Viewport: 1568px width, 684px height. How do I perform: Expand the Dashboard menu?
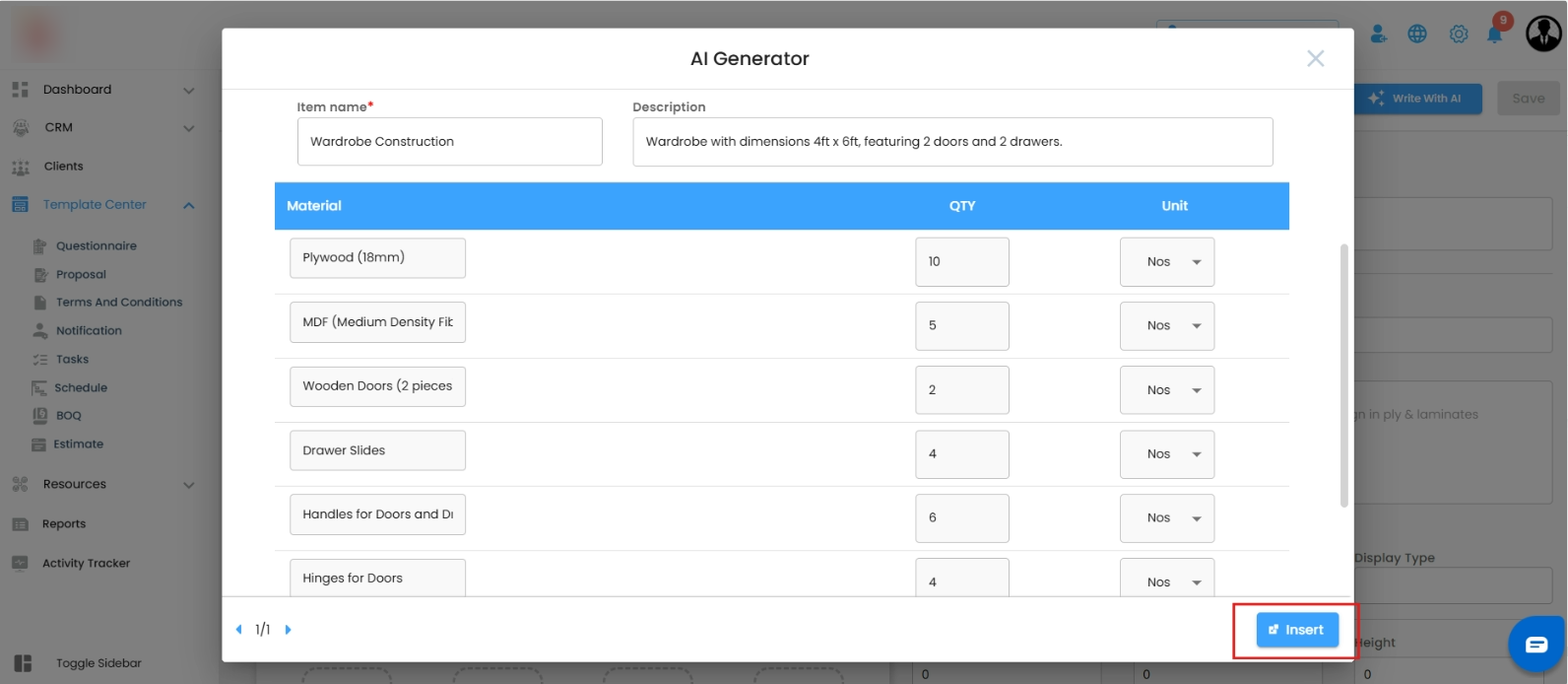[x=189, y=91]
